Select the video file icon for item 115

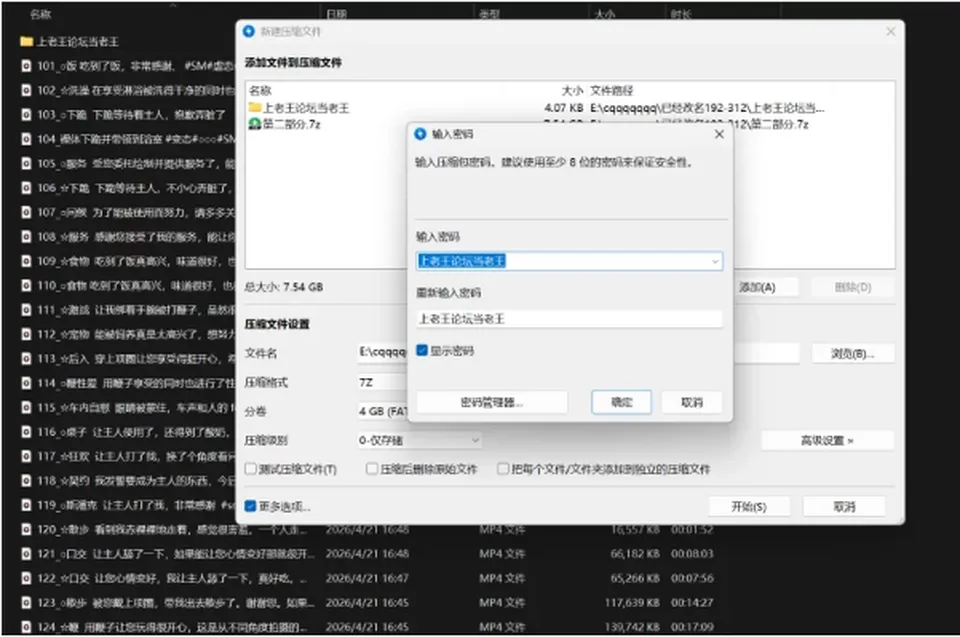coord(26,407)
